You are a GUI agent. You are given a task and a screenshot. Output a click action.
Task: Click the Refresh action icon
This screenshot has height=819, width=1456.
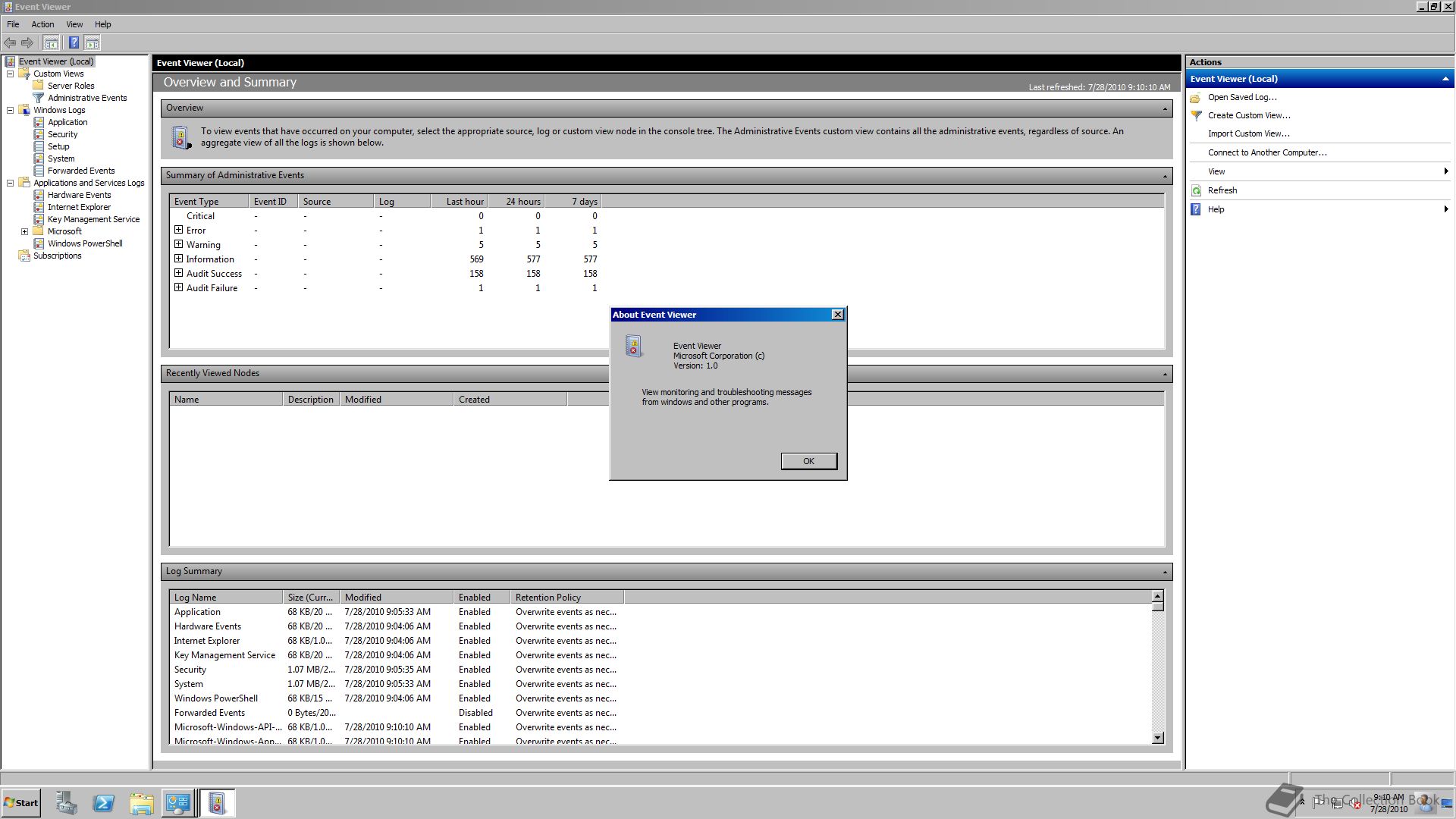click(1196, 190)
